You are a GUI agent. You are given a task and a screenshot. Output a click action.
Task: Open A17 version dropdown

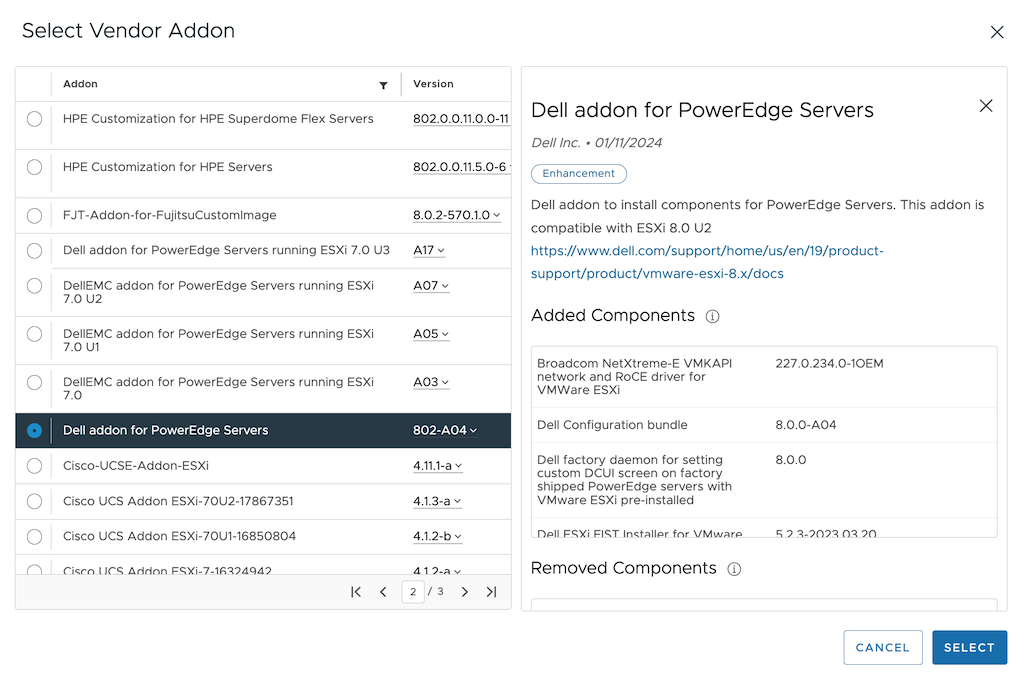click(x=430, y=250)
